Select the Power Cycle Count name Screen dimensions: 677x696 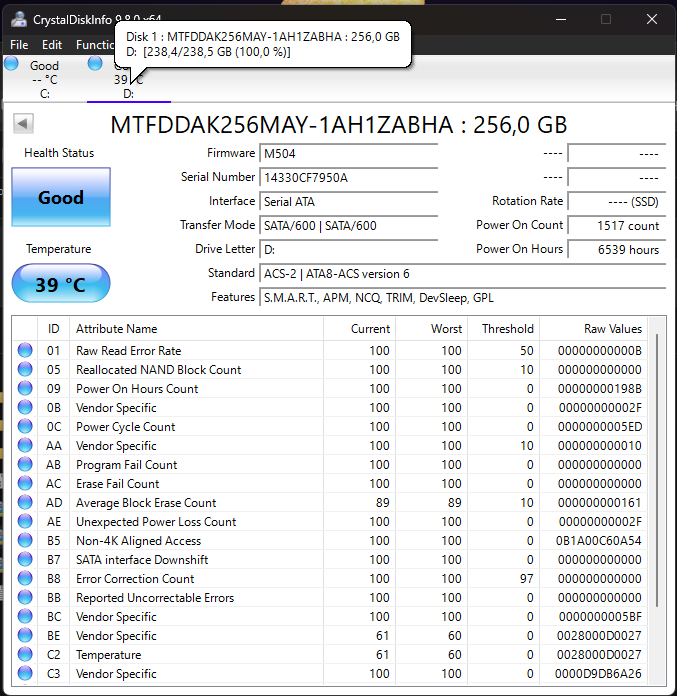pos(126,427)
